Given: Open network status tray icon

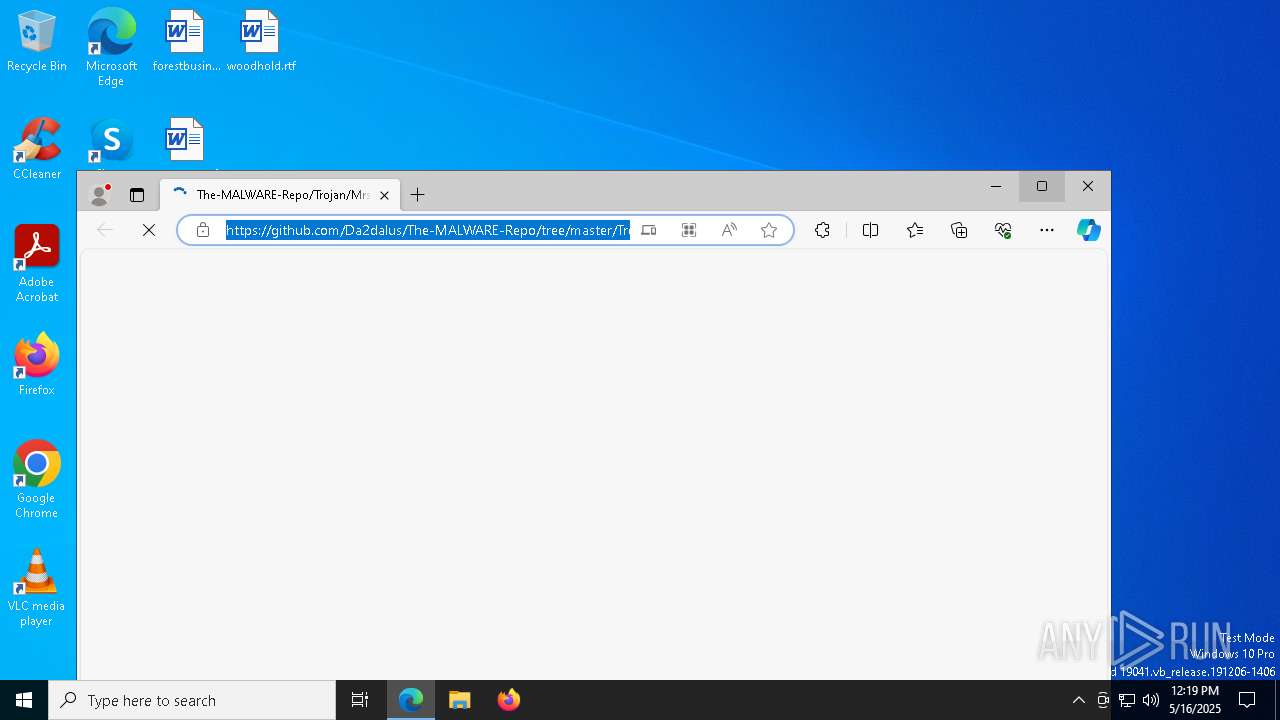Looking at the screenshot, I should click(1127, 700).
